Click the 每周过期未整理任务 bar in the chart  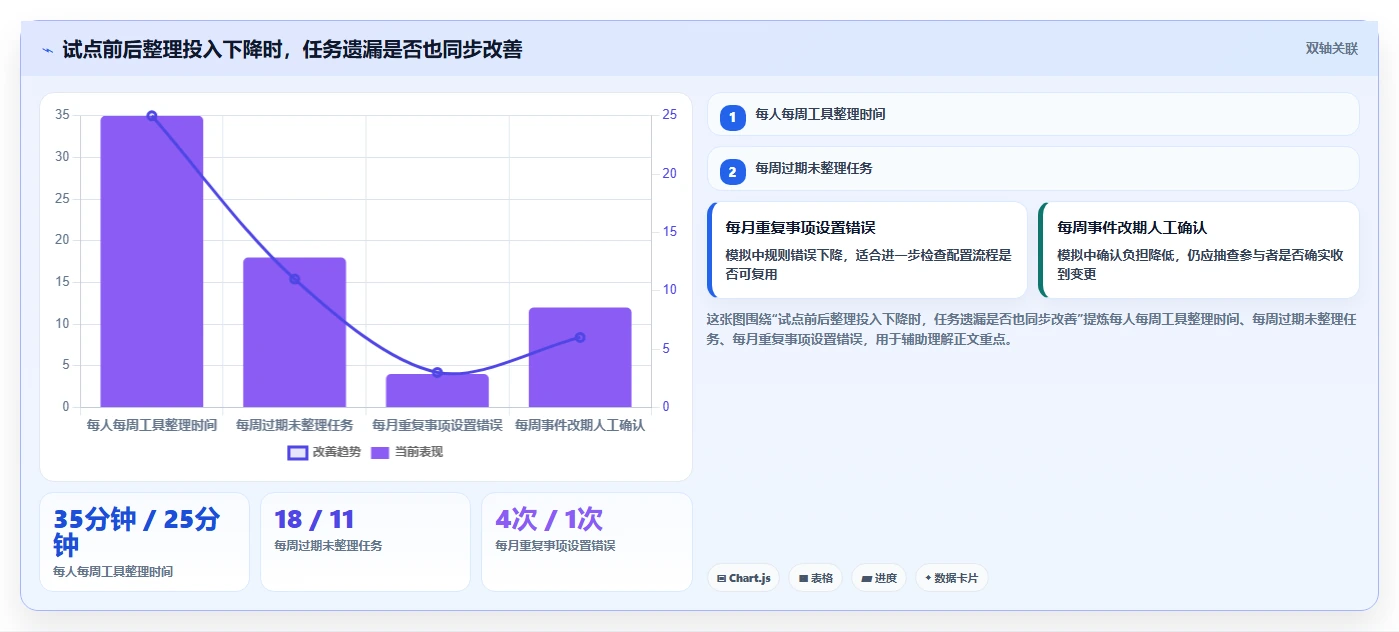(295, 332)
